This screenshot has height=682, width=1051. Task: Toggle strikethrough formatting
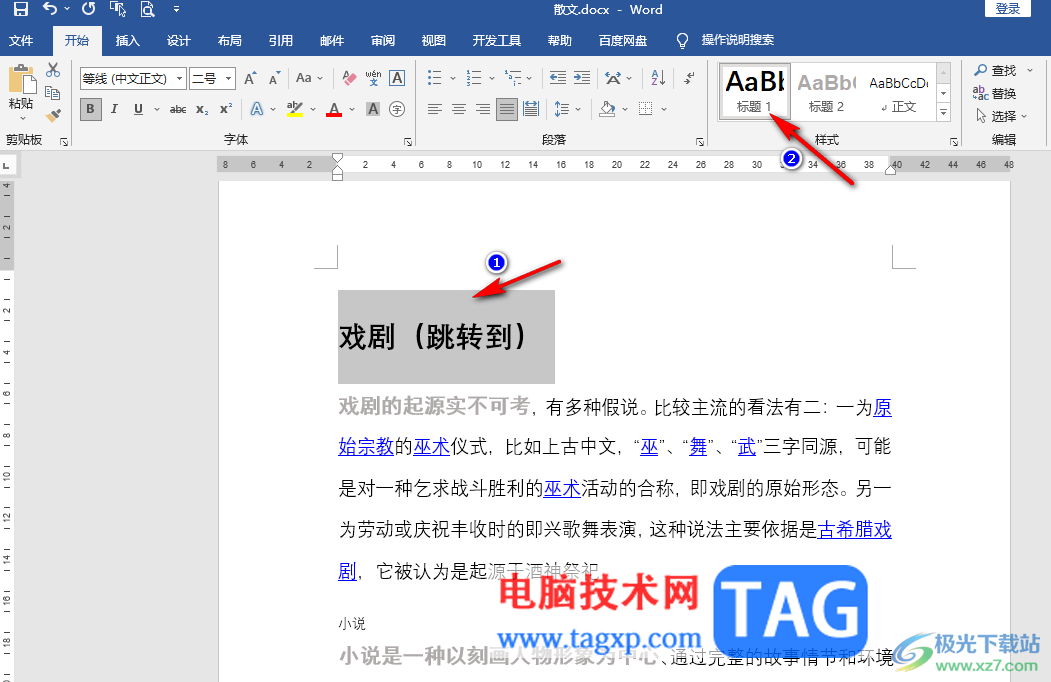point(178,109)
